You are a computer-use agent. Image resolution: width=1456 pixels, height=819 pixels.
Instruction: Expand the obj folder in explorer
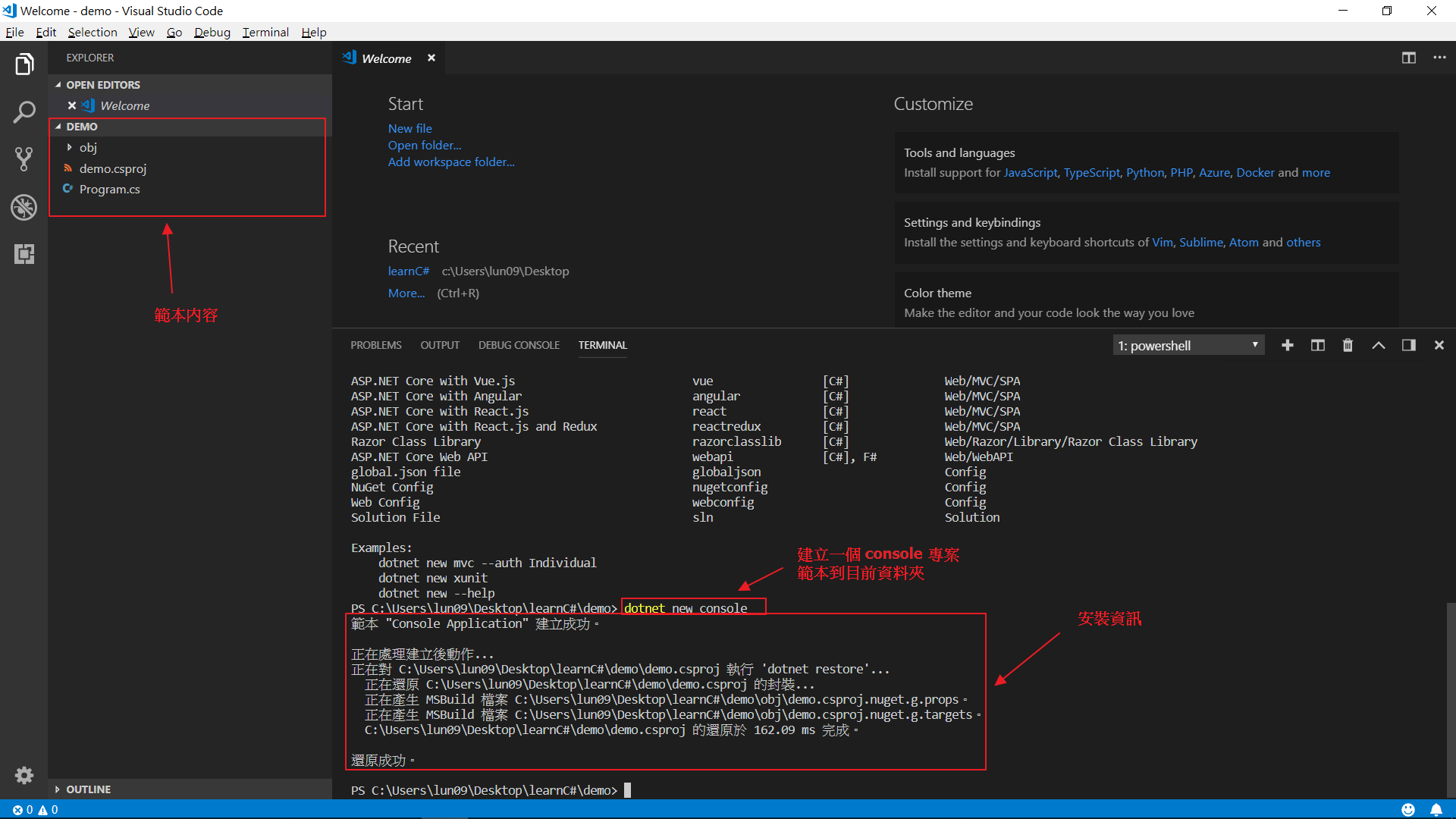(x=67, y=147)
